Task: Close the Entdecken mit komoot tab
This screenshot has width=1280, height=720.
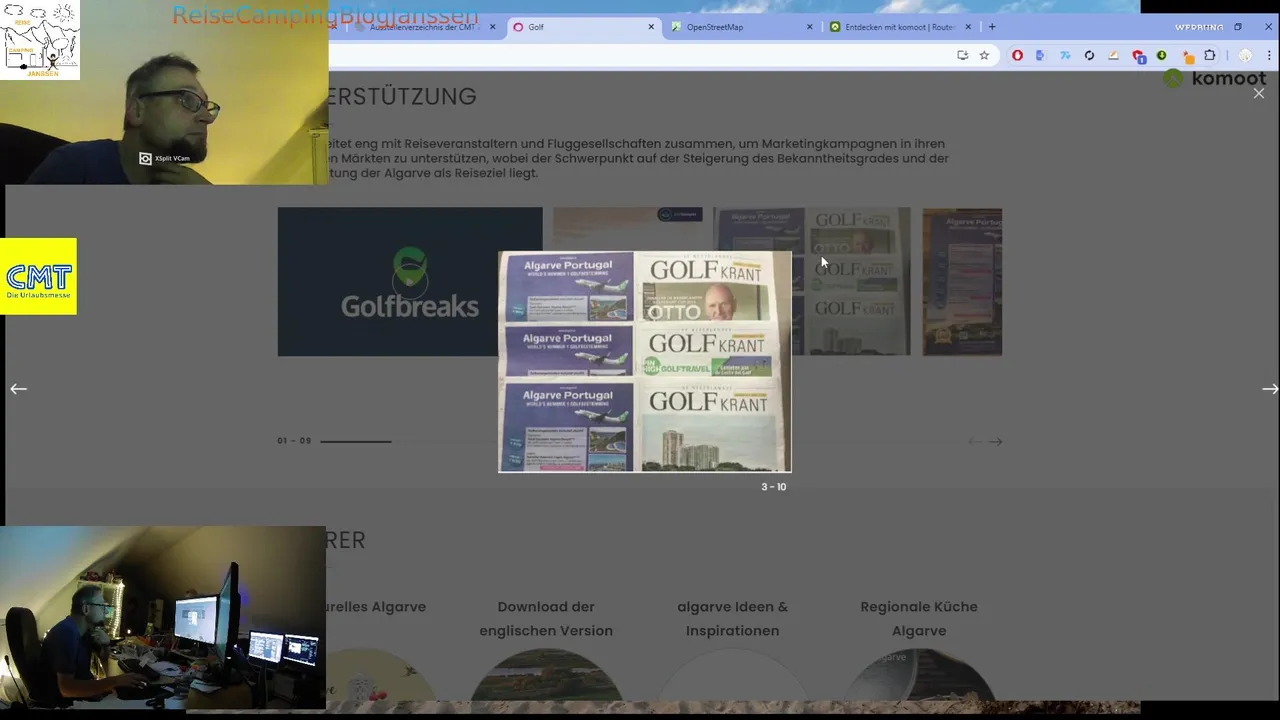Action: (x=968, y=27)
